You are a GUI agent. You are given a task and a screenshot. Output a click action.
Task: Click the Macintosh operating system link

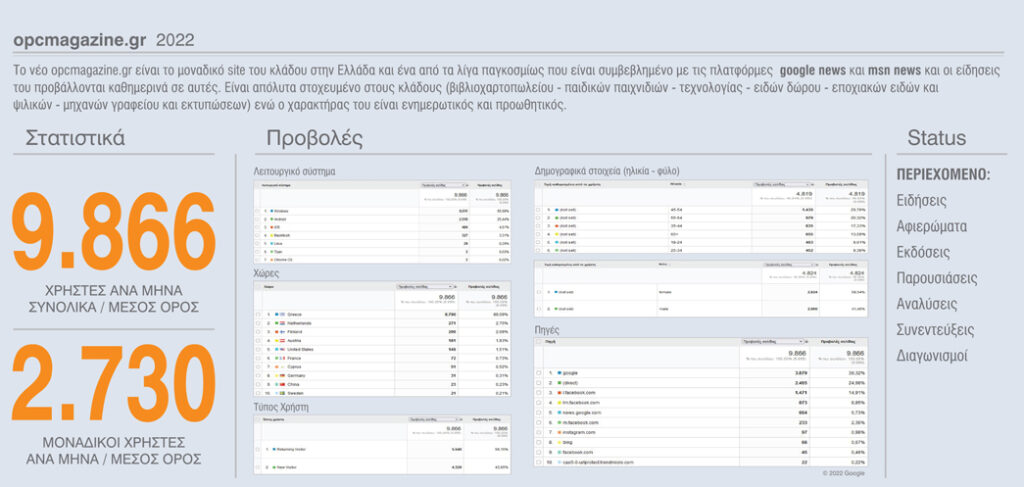pyautogui.click(x=281, y=236)
